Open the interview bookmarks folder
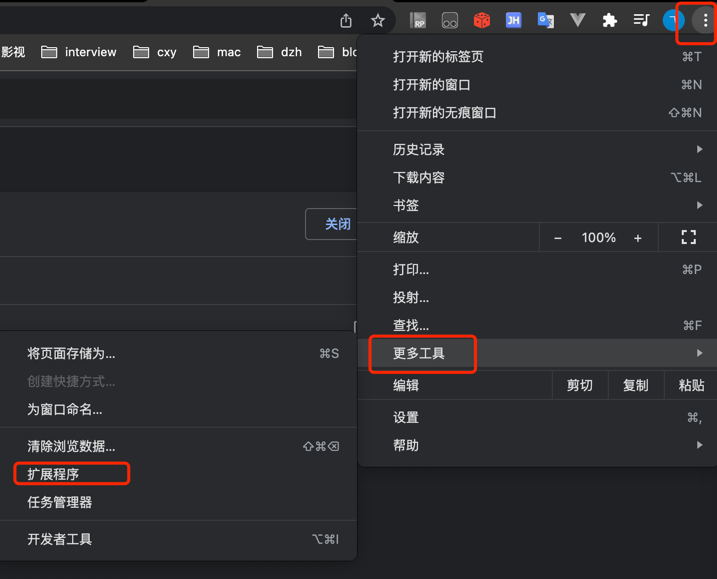 tap(79, 52)
